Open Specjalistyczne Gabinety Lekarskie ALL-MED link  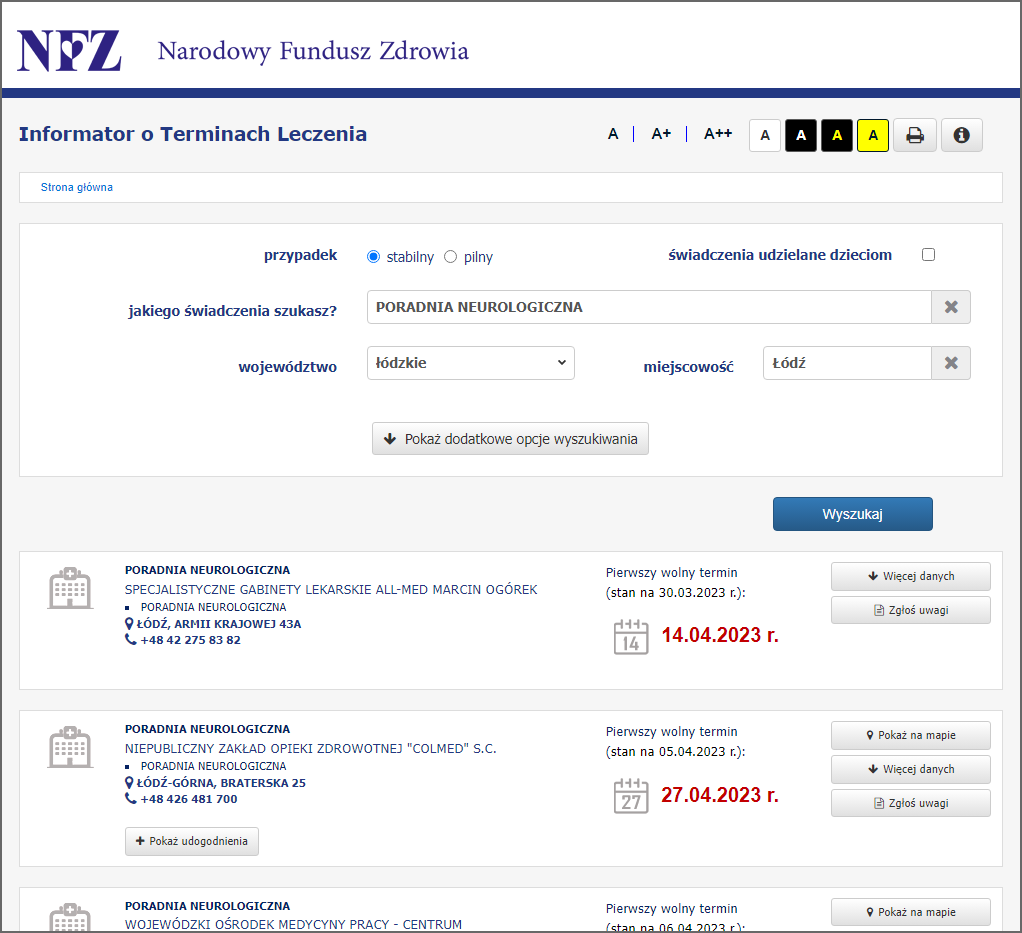[331, 589]
